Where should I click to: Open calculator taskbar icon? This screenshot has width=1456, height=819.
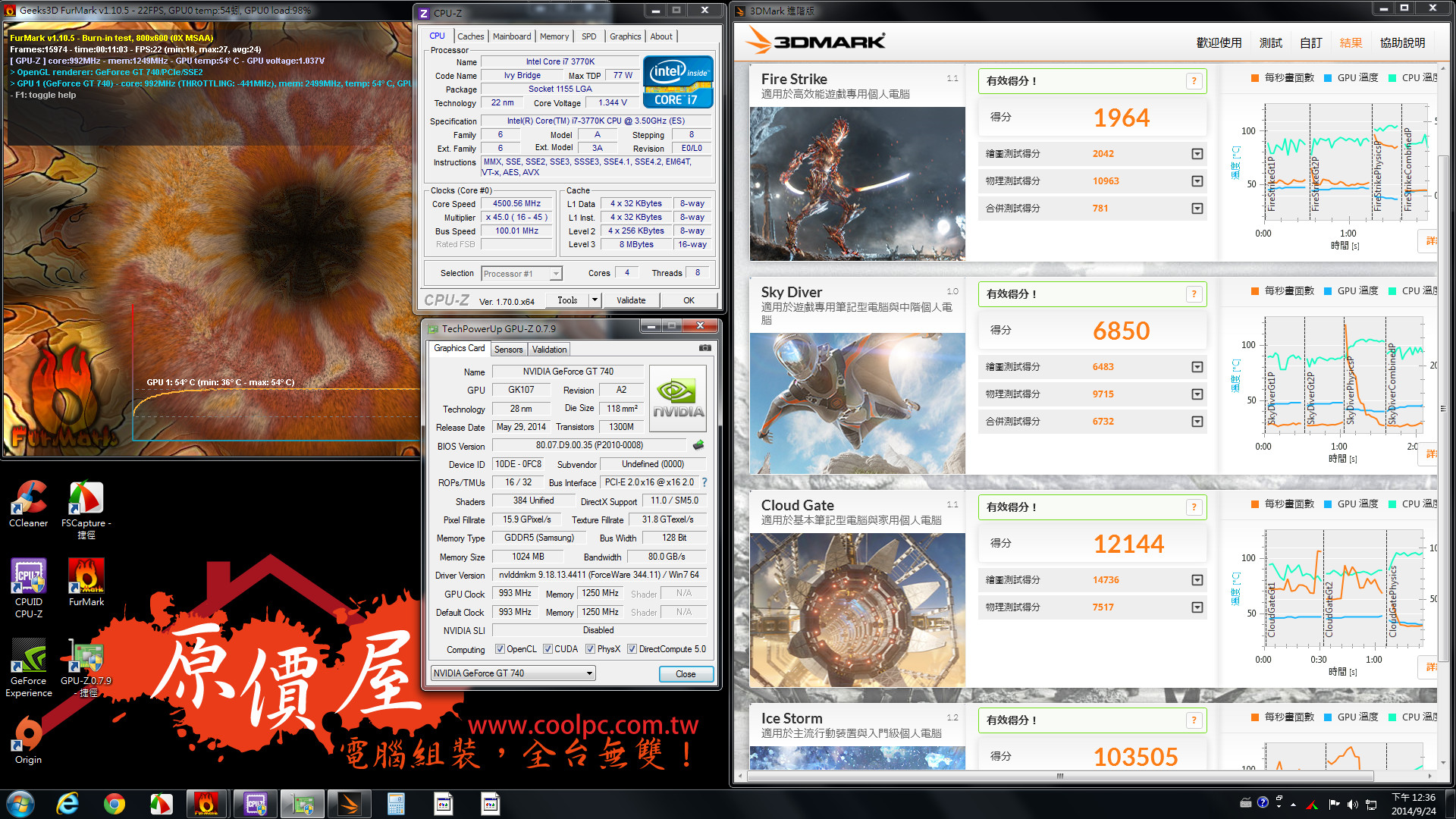coord(396,804)
